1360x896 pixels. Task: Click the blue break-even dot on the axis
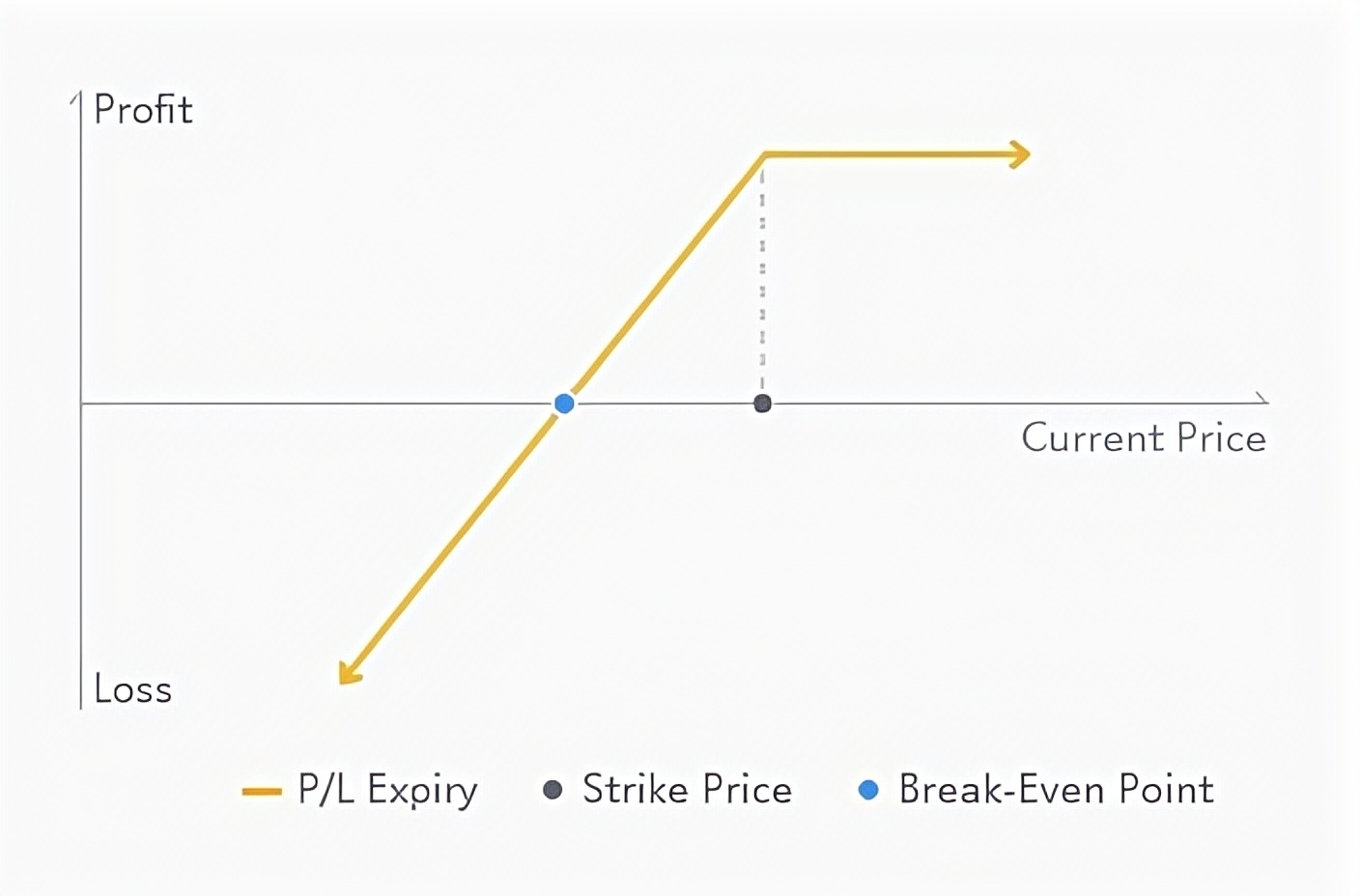point(565,404)
